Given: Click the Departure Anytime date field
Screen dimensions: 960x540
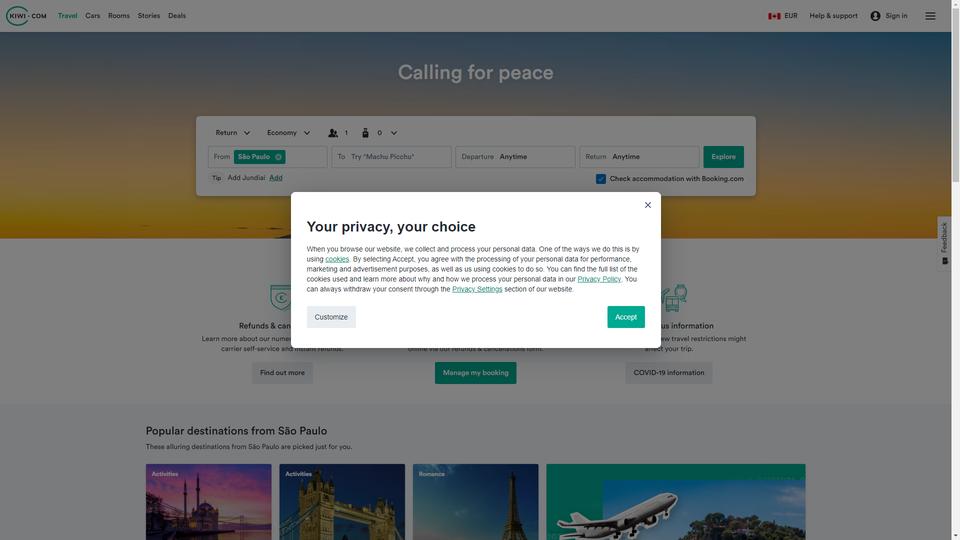Looking at the screenshot, I should pos(515,157).
